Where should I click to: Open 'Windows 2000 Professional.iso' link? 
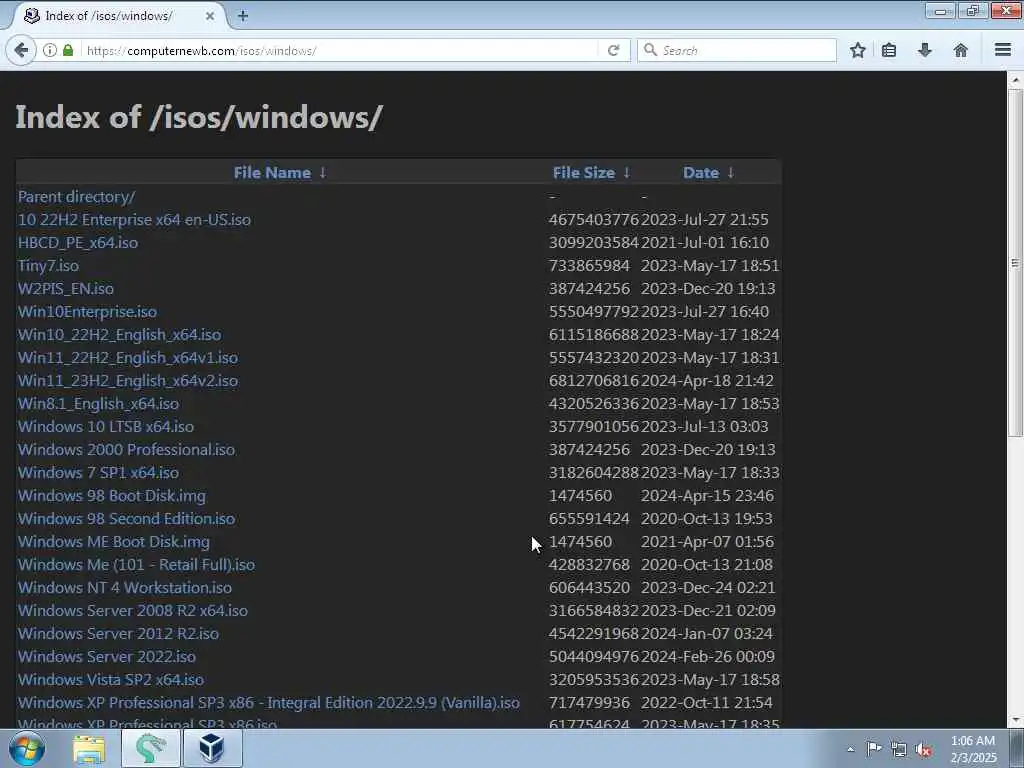[x=126, y=449]
